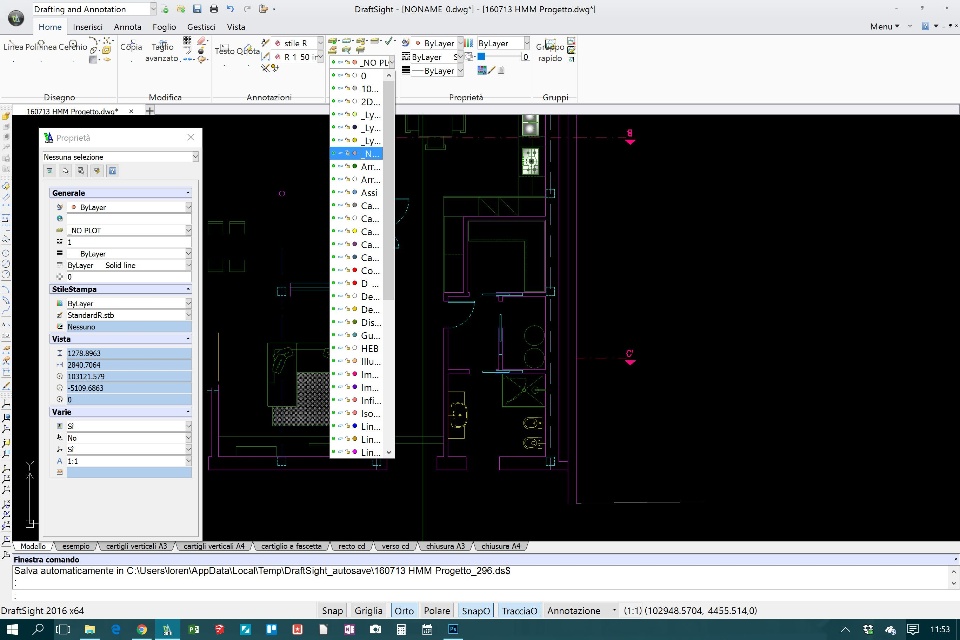The width and height of the screenshot is (960, 640).
Task: Click the Copia tool in Modifica group
Action: (131, 47)
